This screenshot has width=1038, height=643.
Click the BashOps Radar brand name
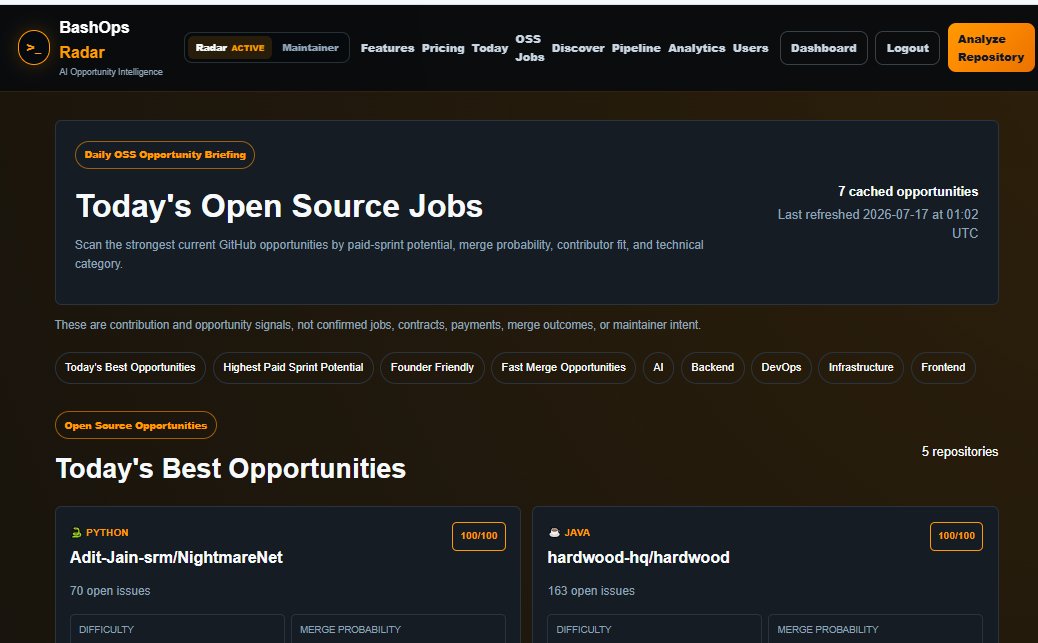pyautogui.click(x=94, y=40)
